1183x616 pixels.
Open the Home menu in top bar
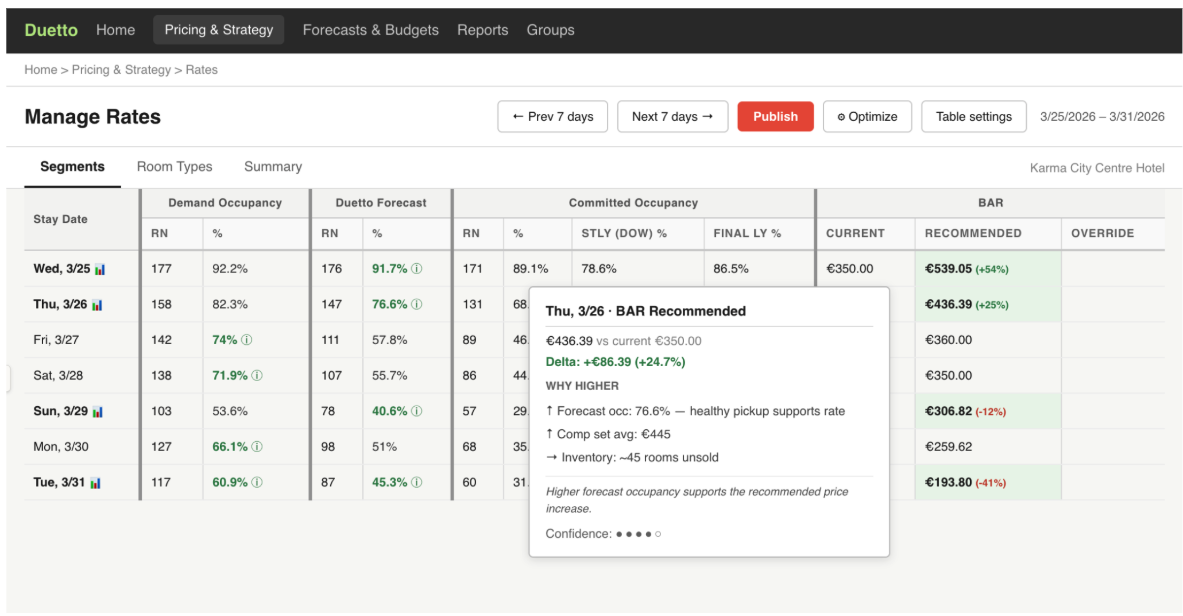coord(115,30)
